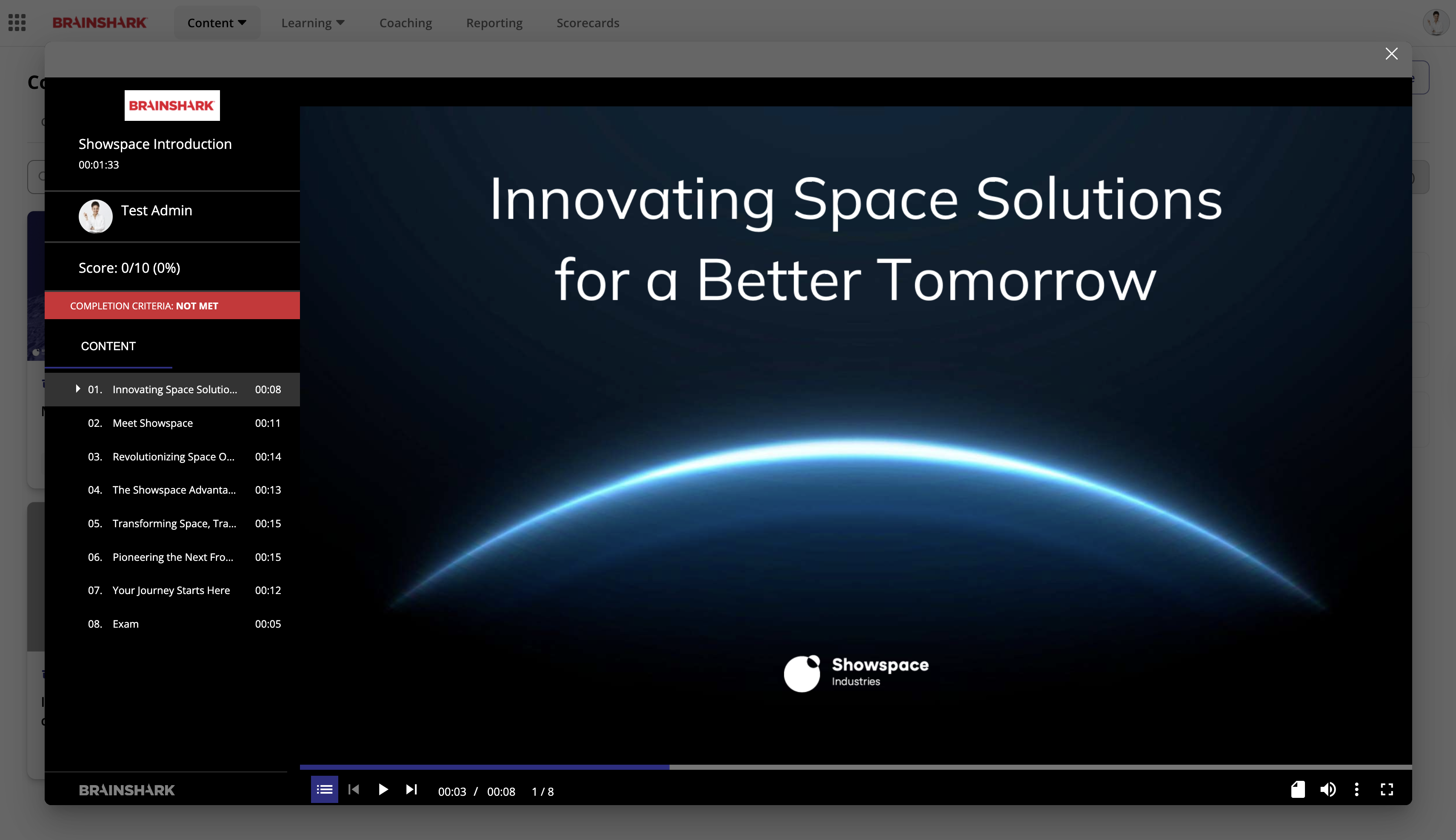Click the Completion Criteria: Not Met banner
This screenshot has height=840, width=1456.
pyautogui.click(x=172, y=306)
